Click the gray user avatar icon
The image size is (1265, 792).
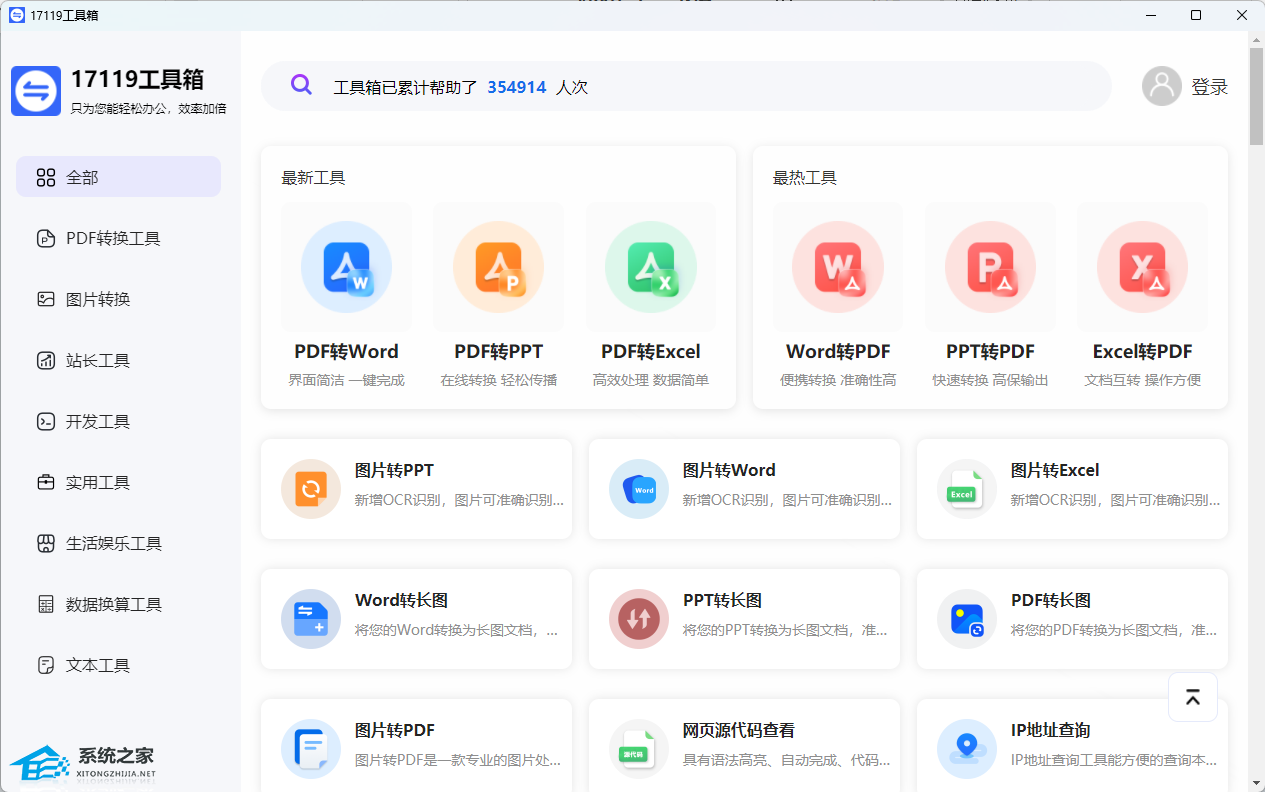1162,86
